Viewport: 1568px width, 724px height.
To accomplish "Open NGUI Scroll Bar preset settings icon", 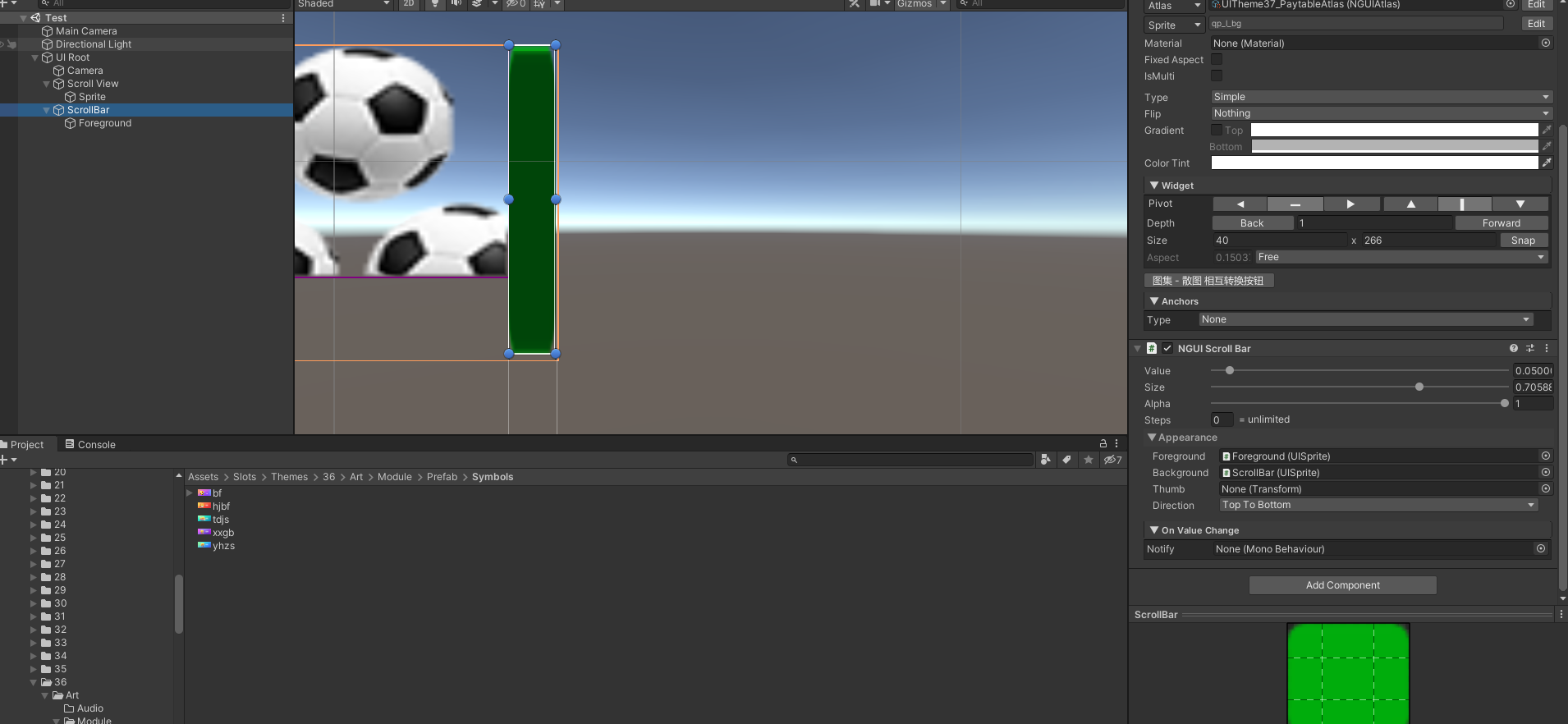I will [x=1530, y=348].
